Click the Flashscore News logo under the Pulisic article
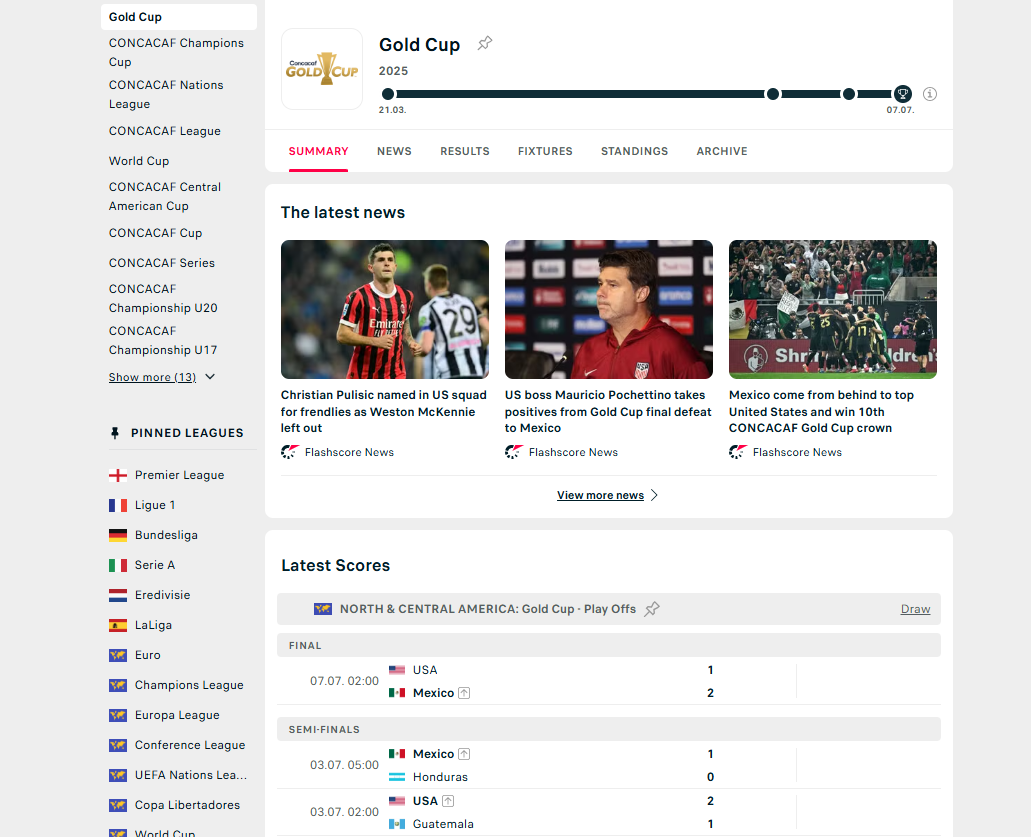 pos(289,452)
